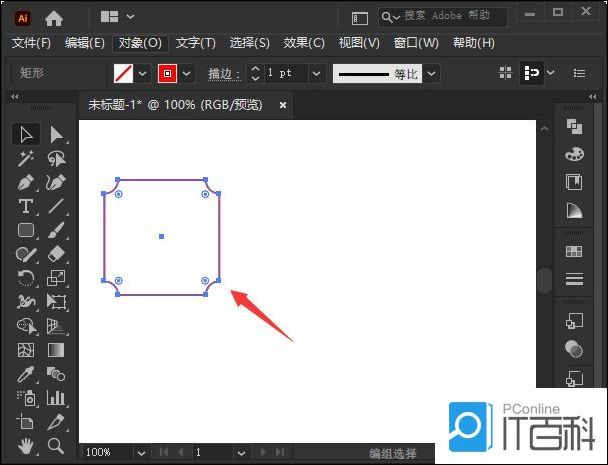Select the Warp tool
The width and height of the screenshot is (608, 465).
pyautogui.click(x=26, y=302)
